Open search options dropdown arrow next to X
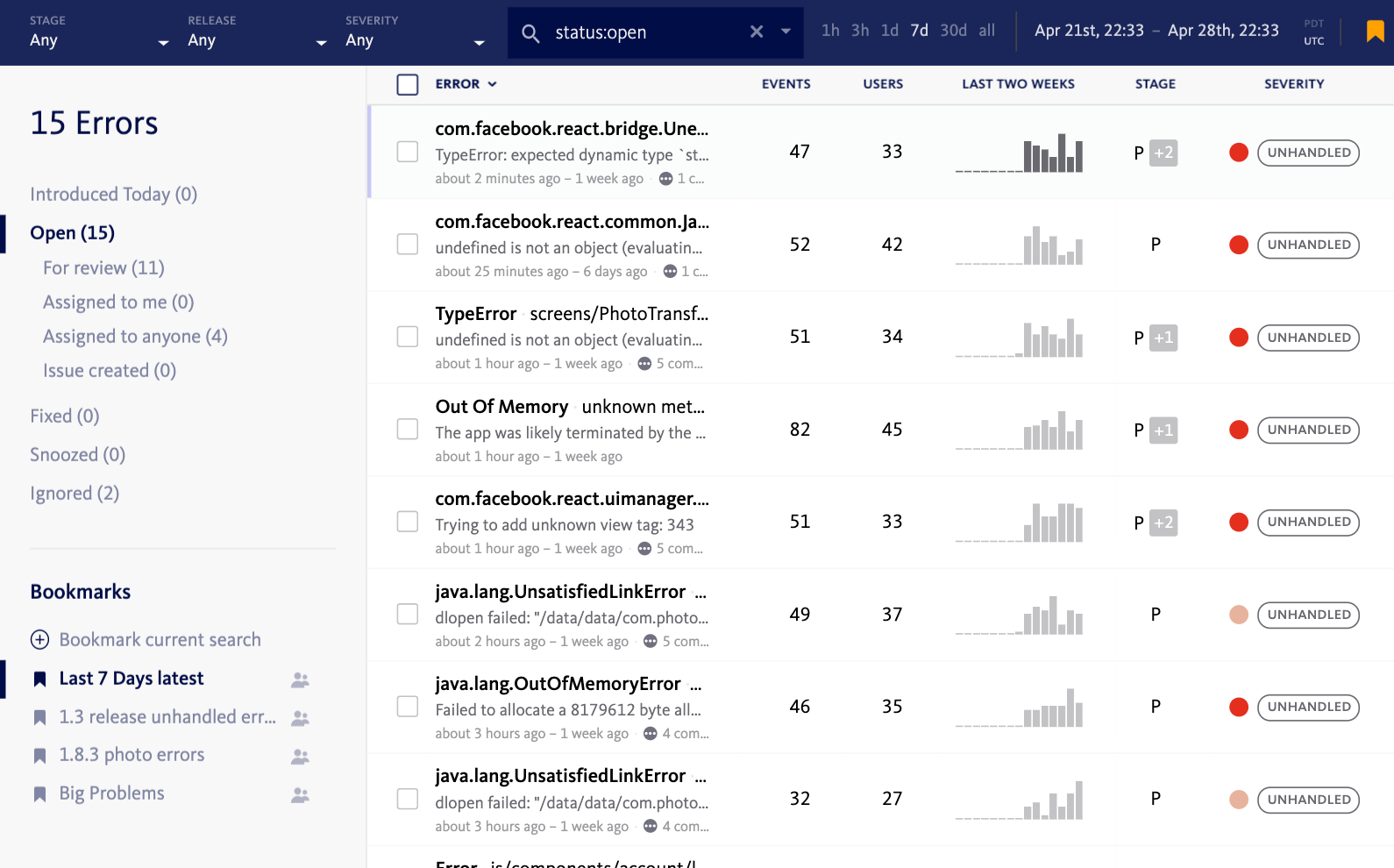 (x=786, y=32)
